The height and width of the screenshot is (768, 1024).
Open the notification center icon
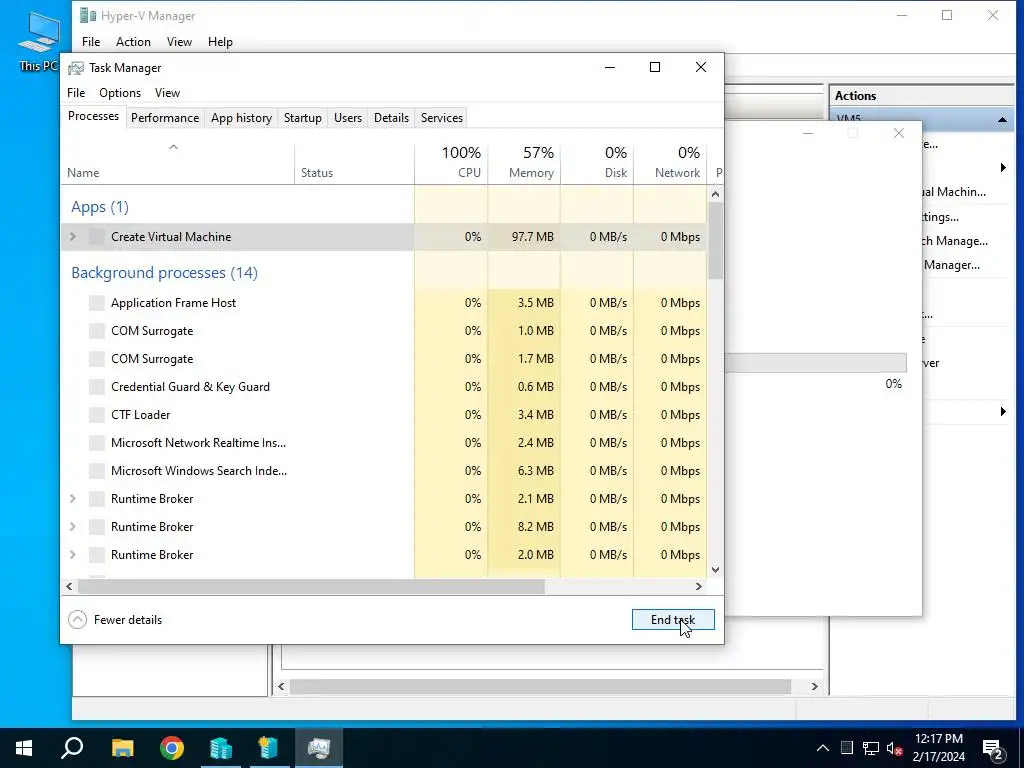tap(993, 750)
